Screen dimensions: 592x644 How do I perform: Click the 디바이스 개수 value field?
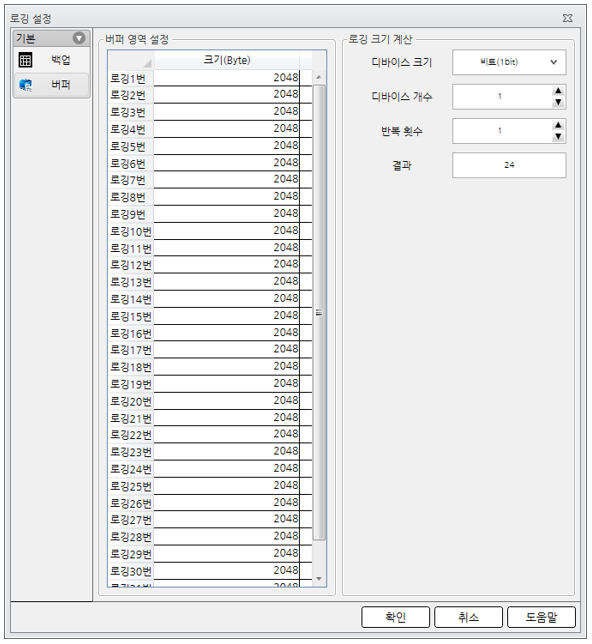tap(502, 97)
